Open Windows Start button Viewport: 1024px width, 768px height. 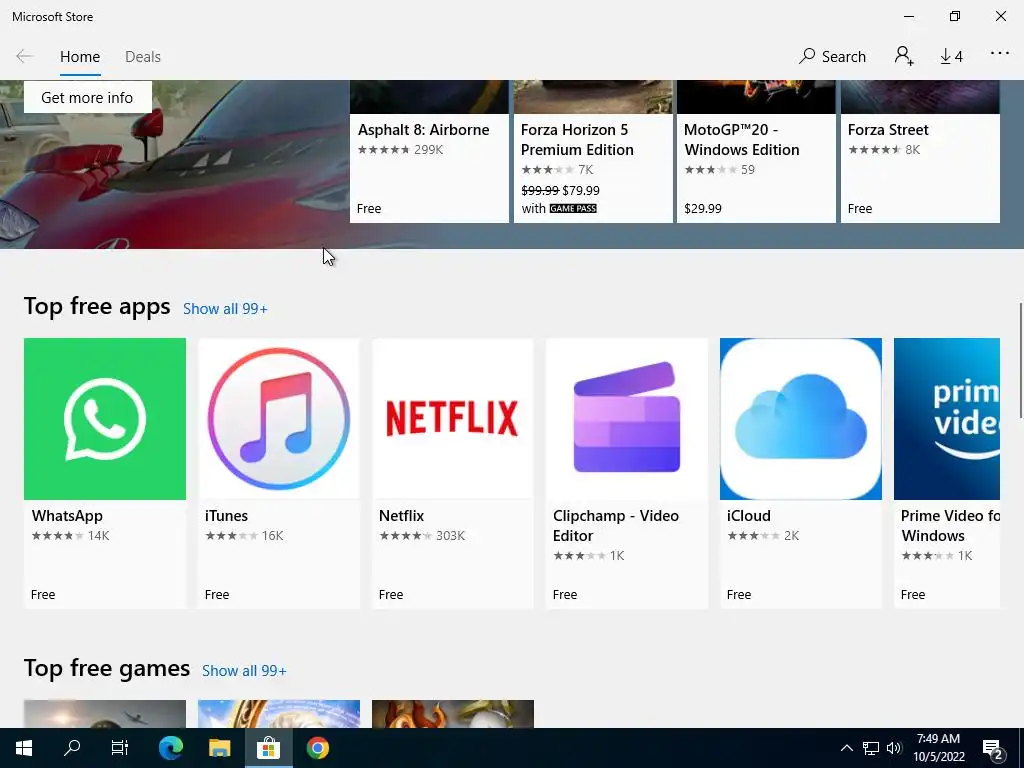(x=24, y=748)
